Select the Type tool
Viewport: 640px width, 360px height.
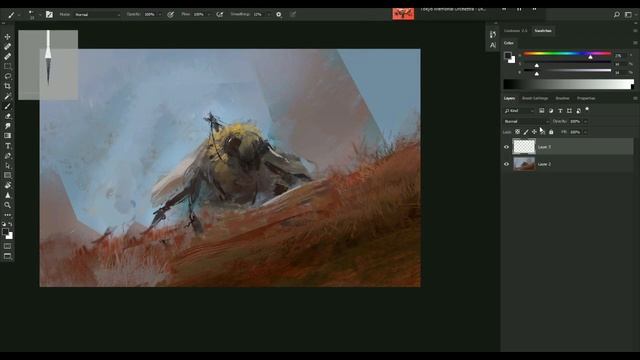pos(7,146)
